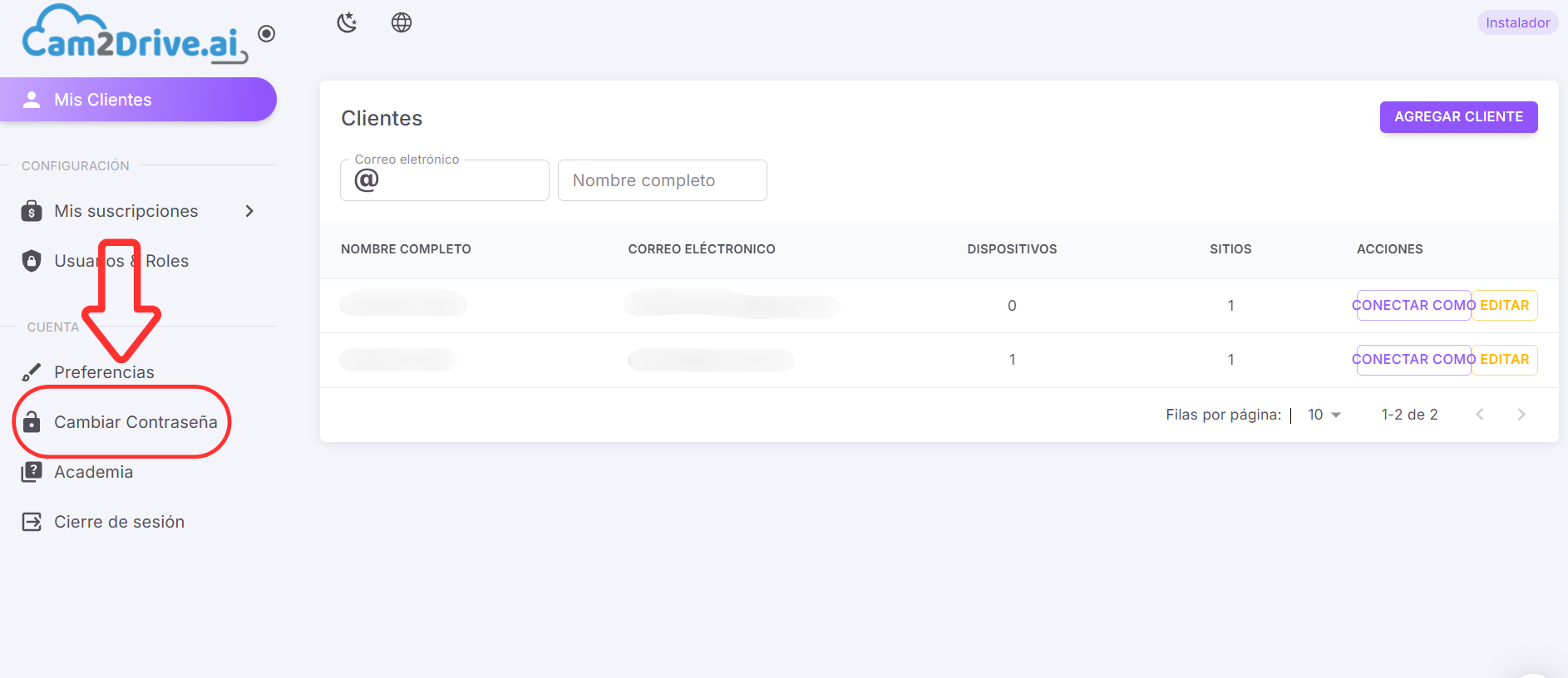Open rows per page dropdown
1568x678 pixels.
tap(1324, 415)
